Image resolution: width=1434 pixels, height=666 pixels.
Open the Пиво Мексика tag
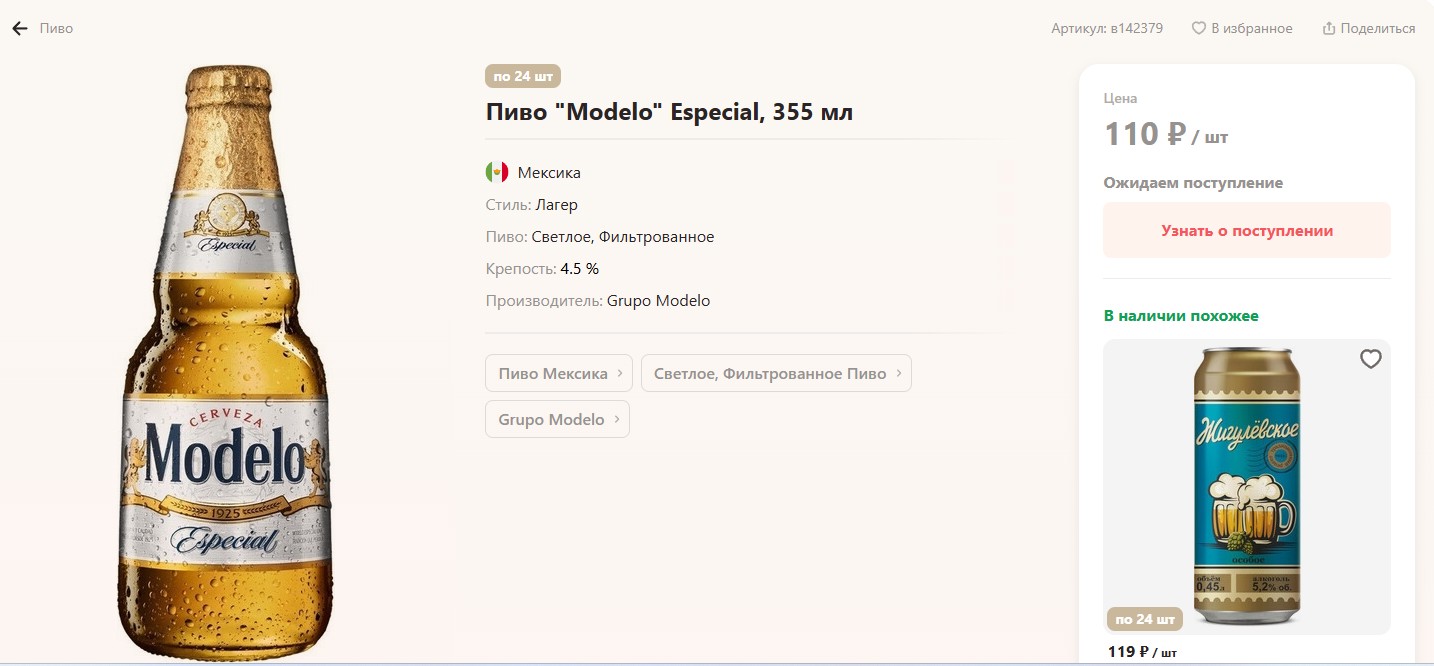click(x=559, y=373)
